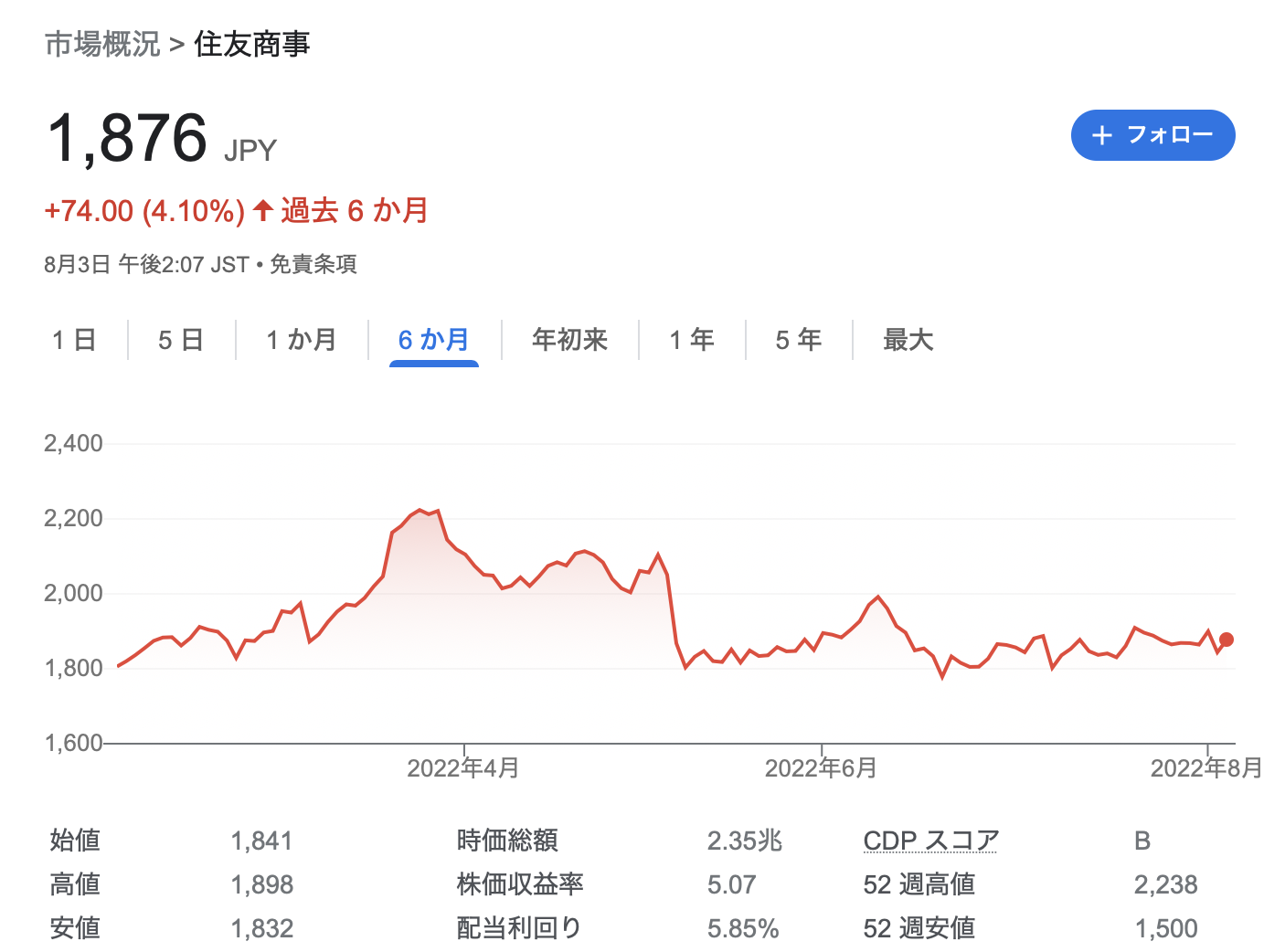Click the 安値 value 1,832
The height and width of the screenshot is (952, 1285).
261,928
